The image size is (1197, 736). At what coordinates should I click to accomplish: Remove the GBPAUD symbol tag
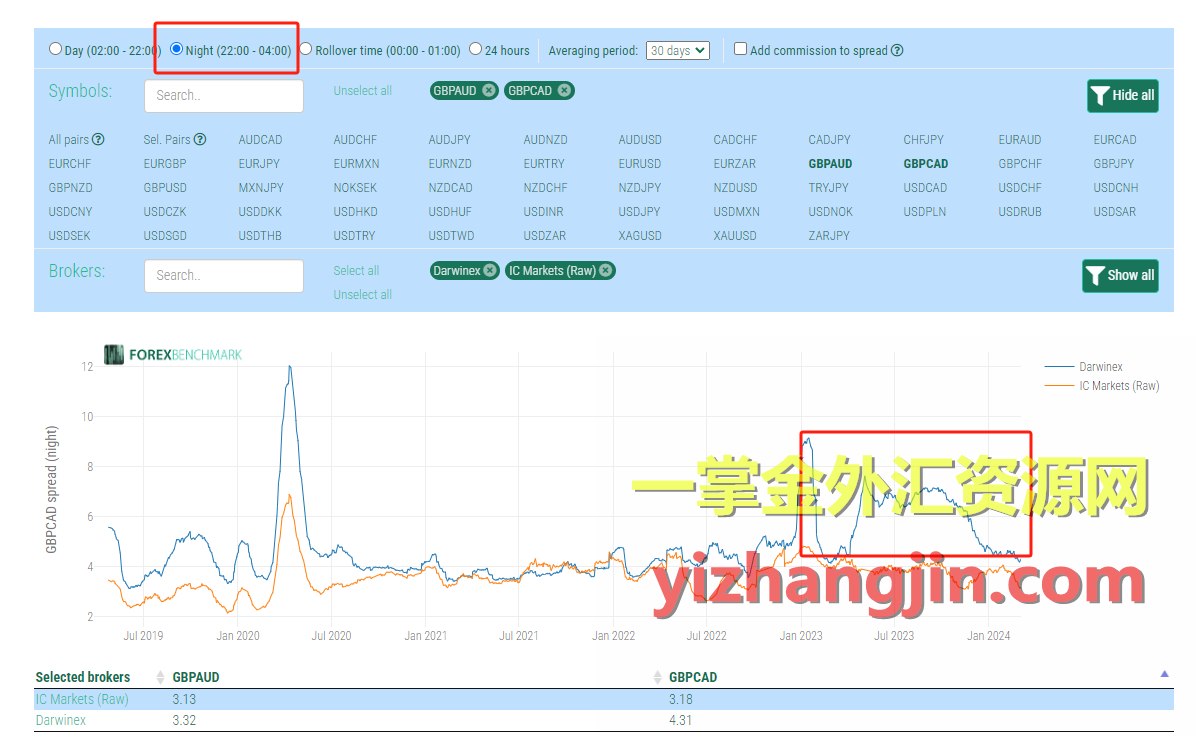coord(489,91)
